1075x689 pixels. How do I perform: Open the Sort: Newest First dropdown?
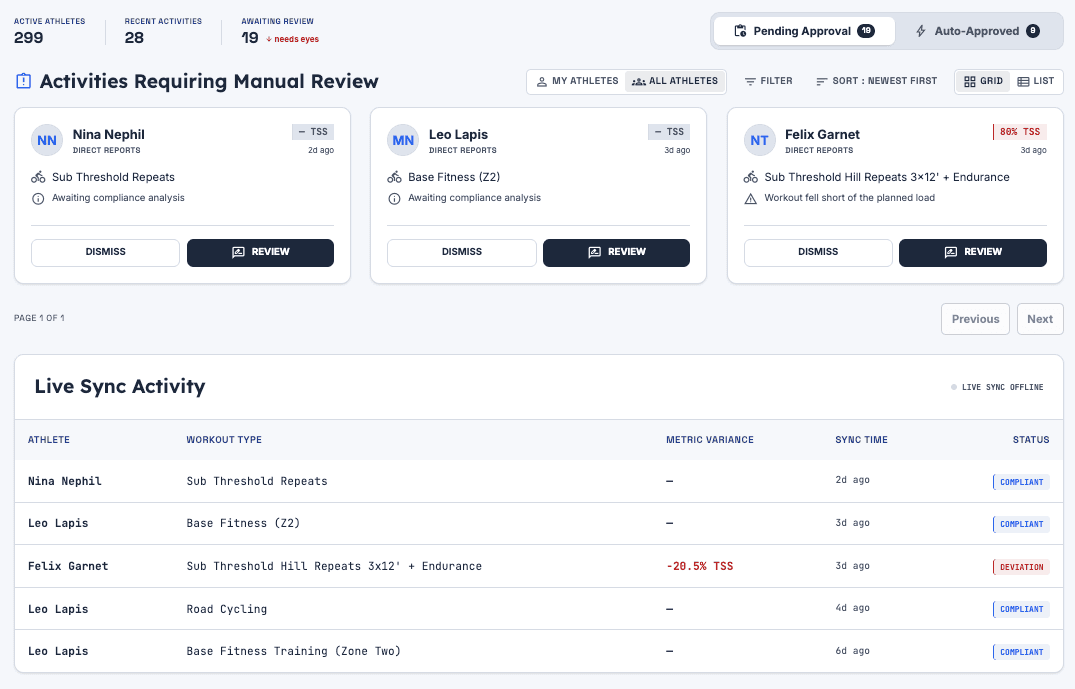click(876, 81)
